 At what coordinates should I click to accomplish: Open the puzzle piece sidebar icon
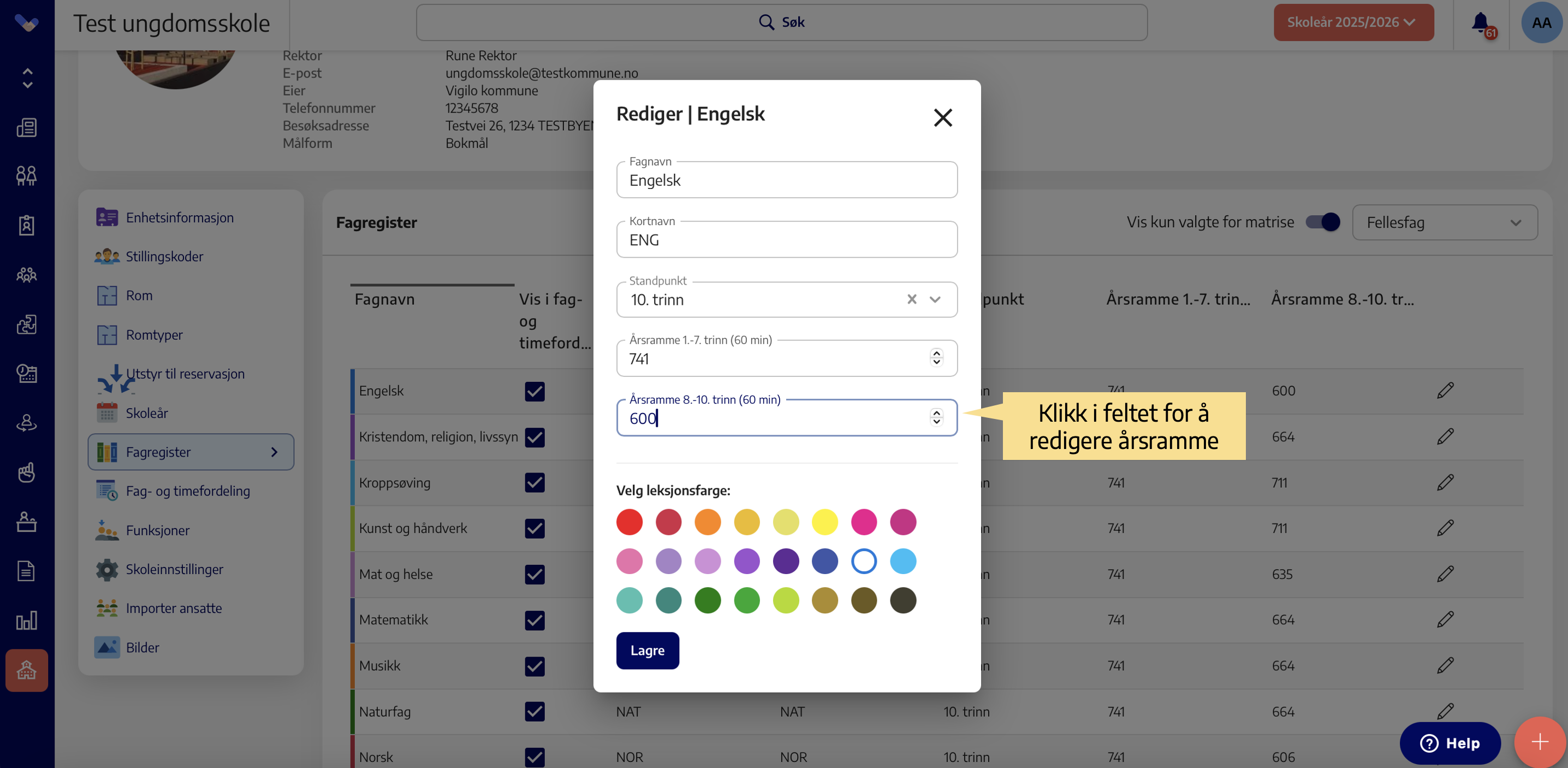coord(27,324)
